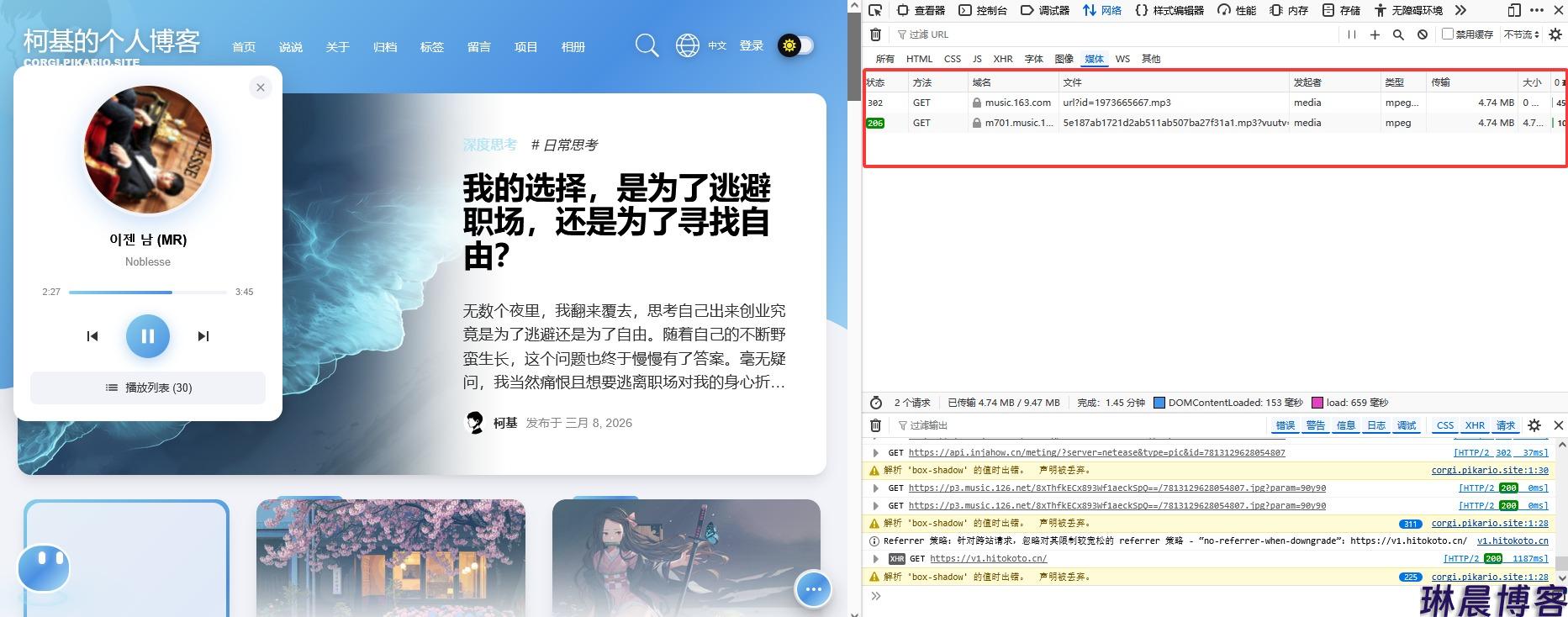
Task: Open the 不节流 throttling dropdown
Action: click(1521, 34)
